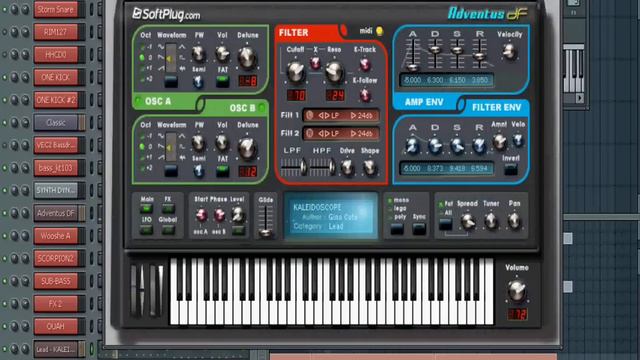Select the Storm Snare channel
Image resolution: width=640 pixels, height=360 pixels.
[x=56, y=9]
